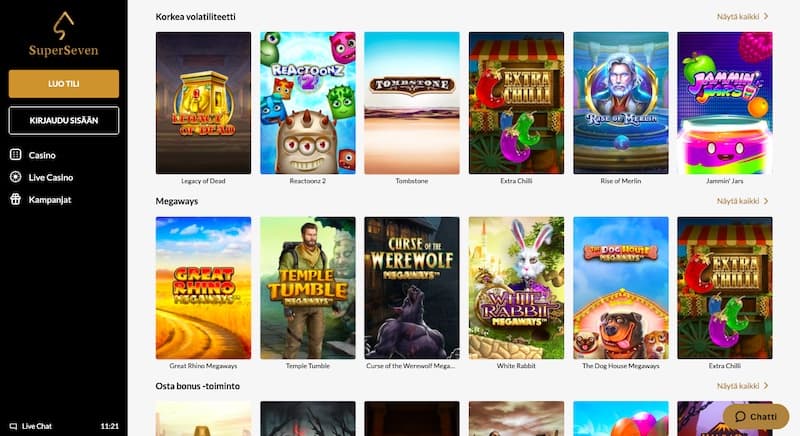Open the Casino dice icon
Viewport: 800px width, 436px height.
click(16, 155)
